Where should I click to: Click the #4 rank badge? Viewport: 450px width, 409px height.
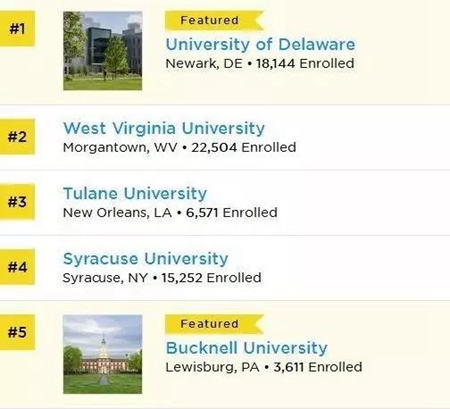17,267
